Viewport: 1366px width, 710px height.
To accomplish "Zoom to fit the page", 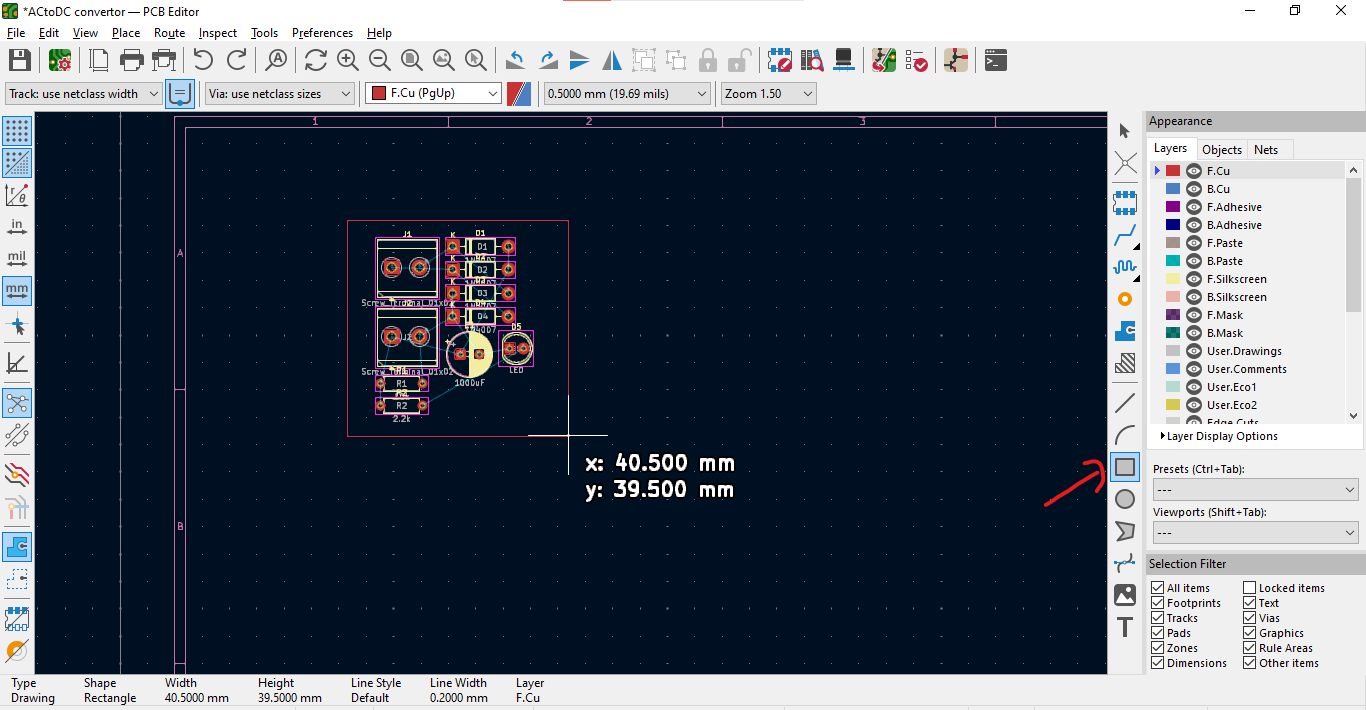I will click(412, 60).
